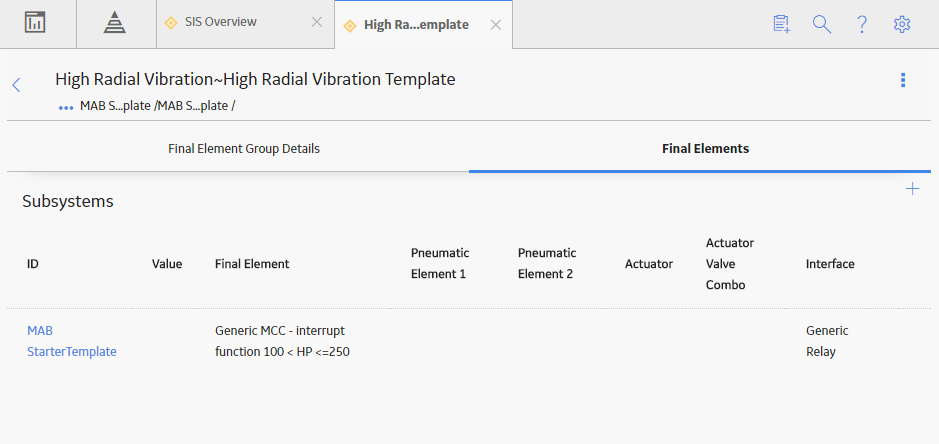Screen dimensions: 939x444
Task: Close the High Ra...emplate tab
Action: [x=496, y=25]
